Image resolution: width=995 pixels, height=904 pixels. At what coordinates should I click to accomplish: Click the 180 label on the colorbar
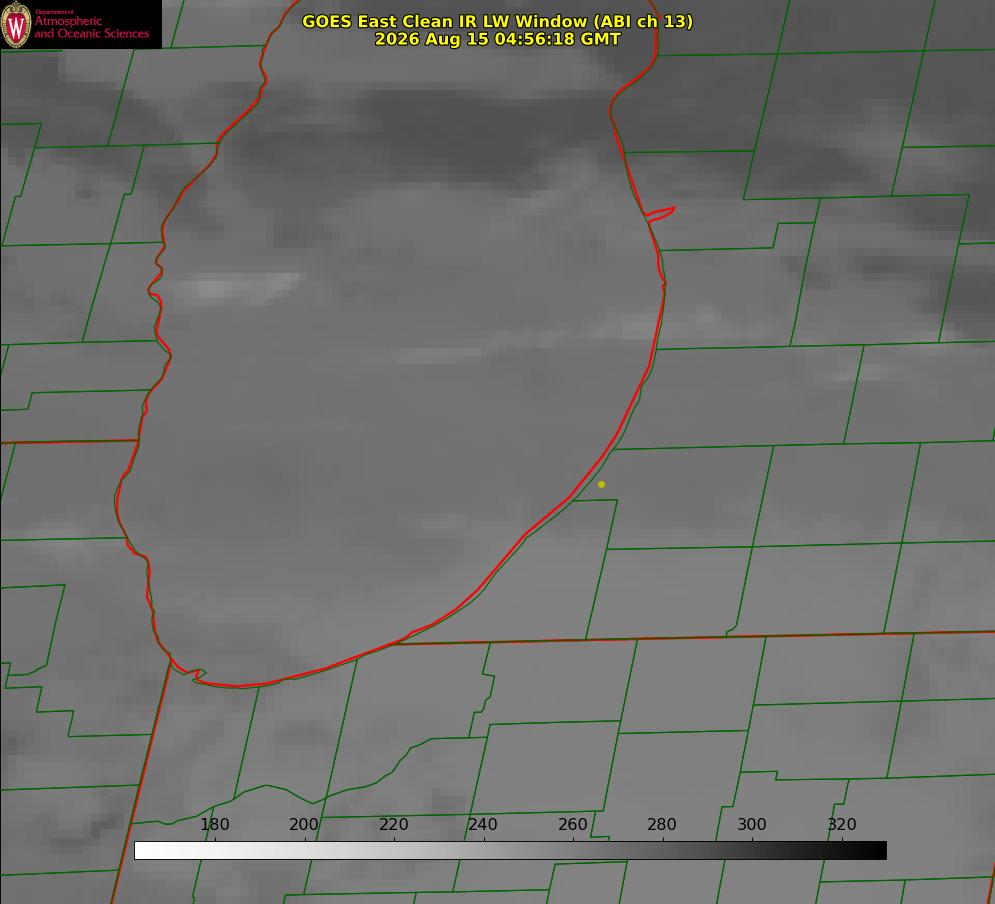(x=214, y=824)
